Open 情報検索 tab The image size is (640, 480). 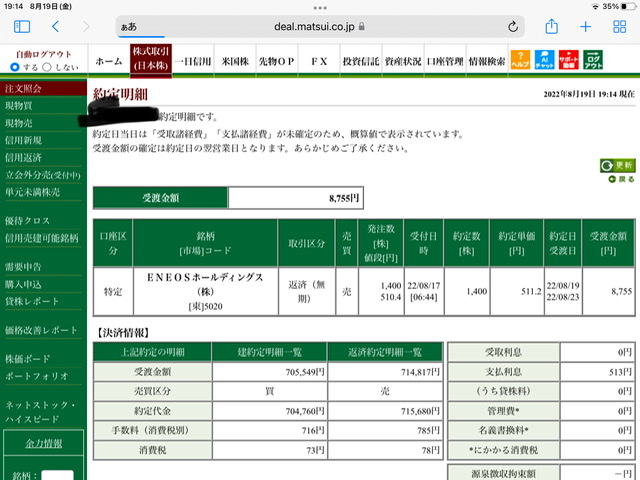coord(487,61)
